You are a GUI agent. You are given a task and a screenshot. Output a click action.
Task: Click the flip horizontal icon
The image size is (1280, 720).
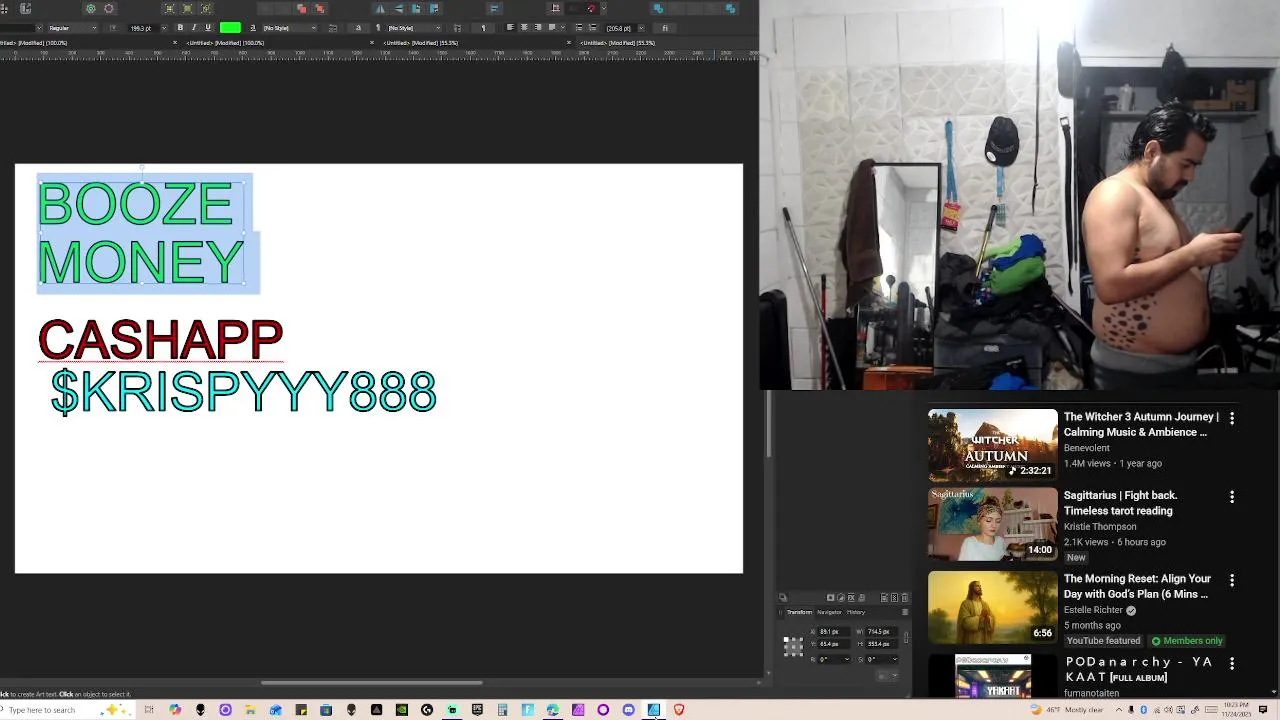[380, 8]
